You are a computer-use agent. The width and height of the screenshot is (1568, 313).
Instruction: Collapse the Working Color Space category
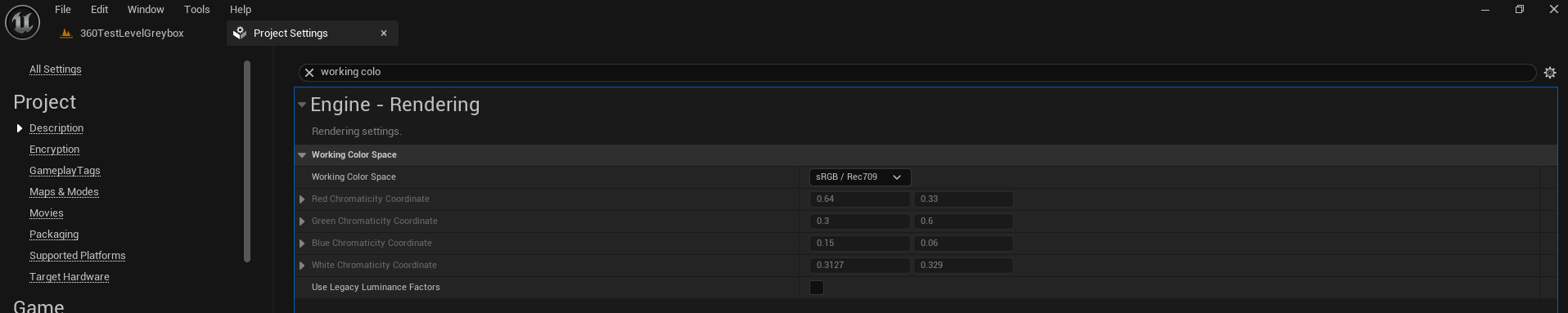pyautogui.click(x=302, y=155)
